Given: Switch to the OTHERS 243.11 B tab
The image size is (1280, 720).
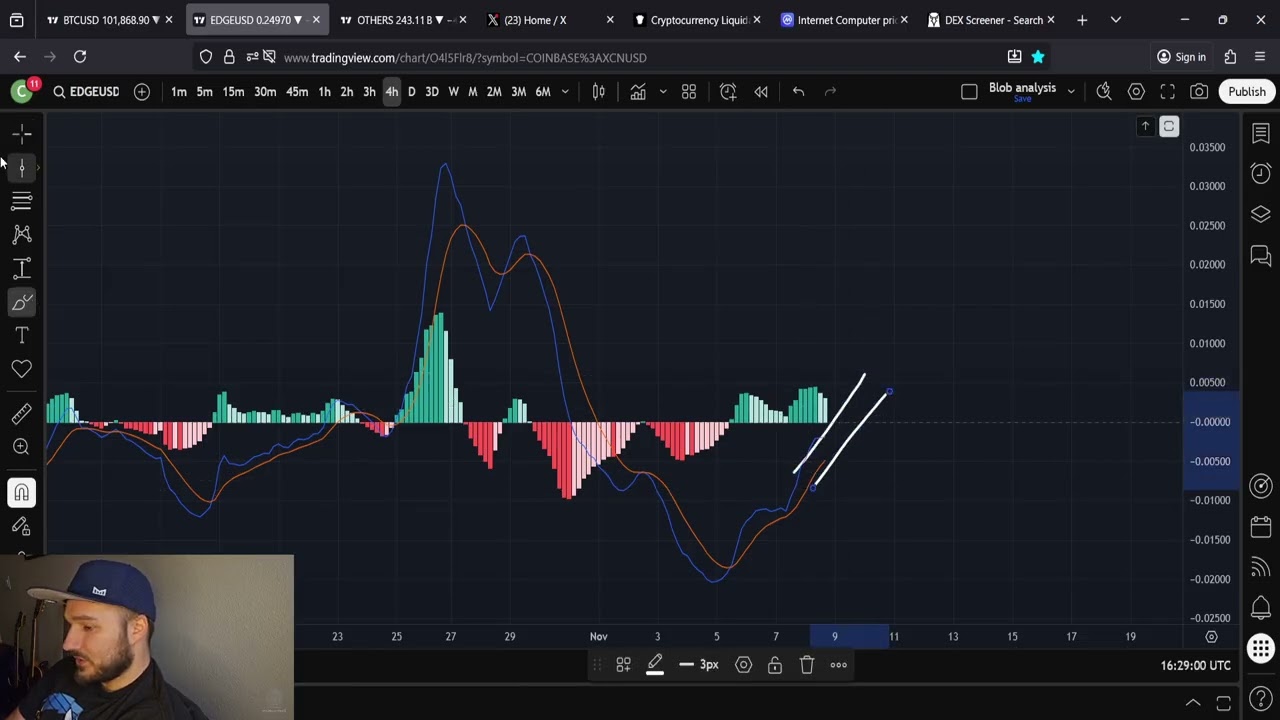Looking at the screenshot, I should coord(400,20).
